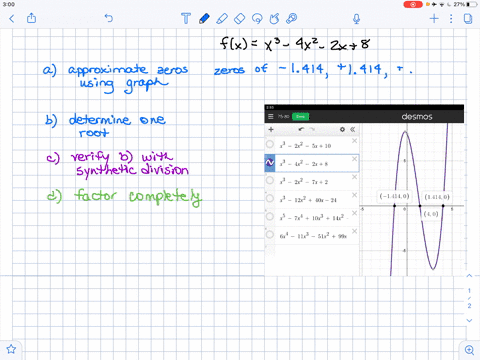Screen dimensions: 480x360
Task: Click the (−1.414, 0) point label
Action: tap(394, 196)
